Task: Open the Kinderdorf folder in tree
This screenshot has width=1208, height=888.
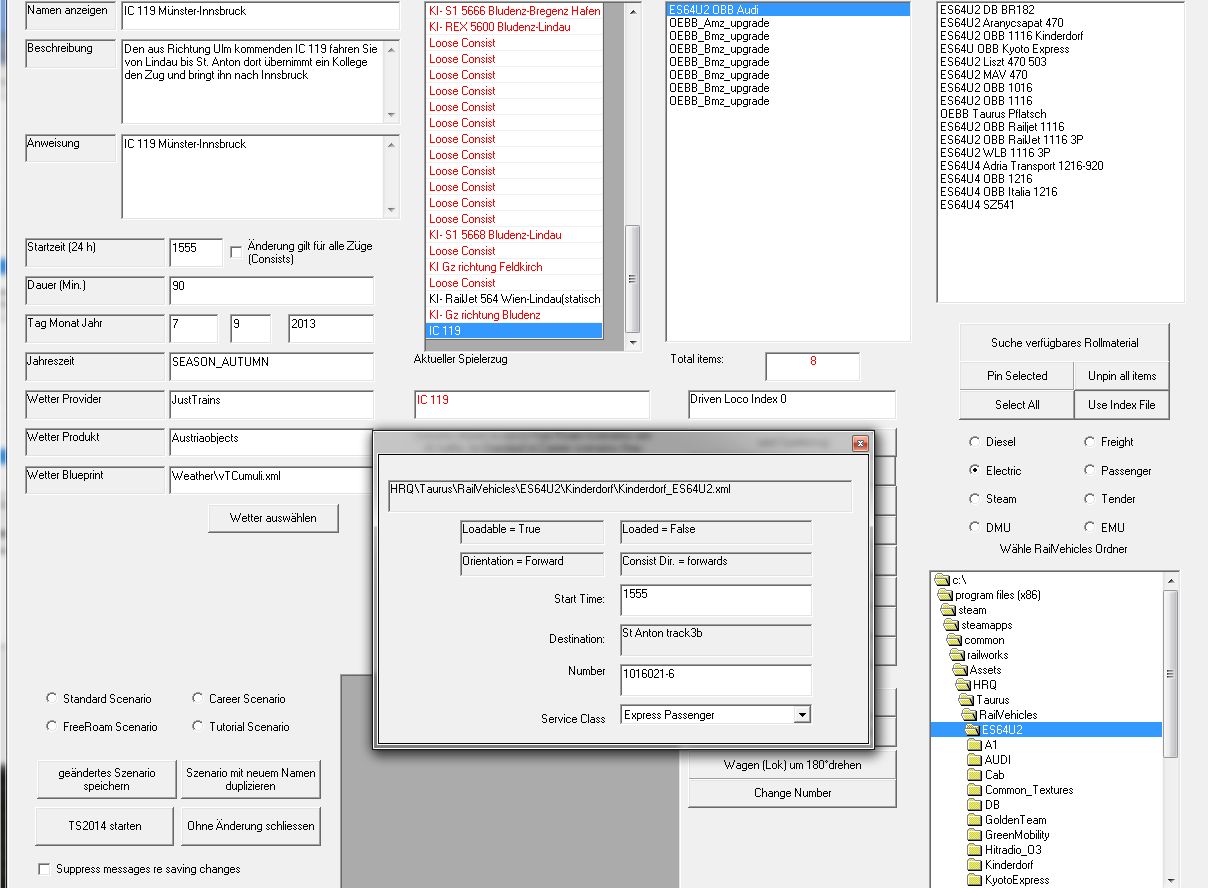Action: point(1009,865)
